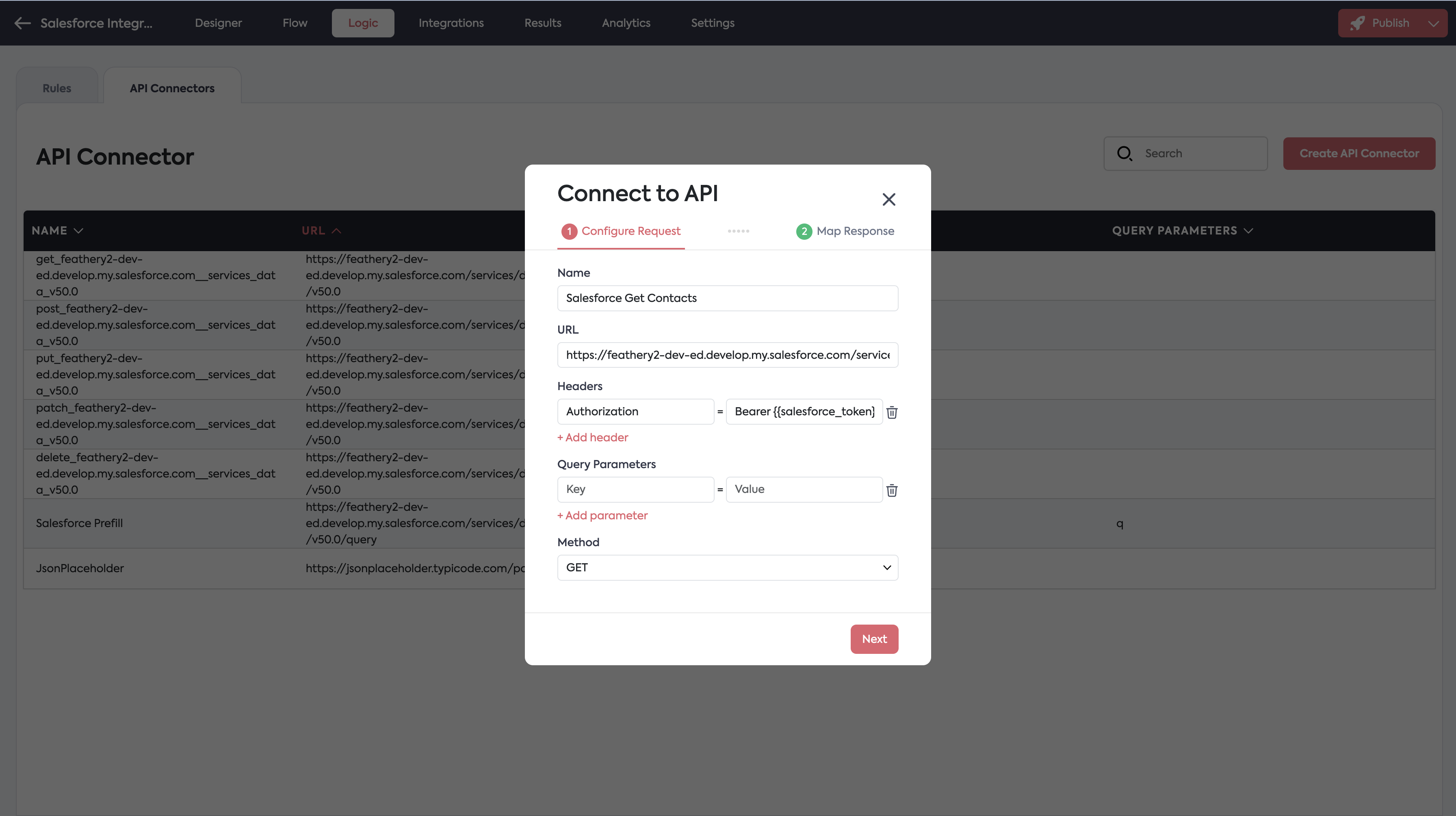Image resolution: width=1456 pixels, height=816 pixels.
Task: Sort by the NAME column
Action: point(58,231)
